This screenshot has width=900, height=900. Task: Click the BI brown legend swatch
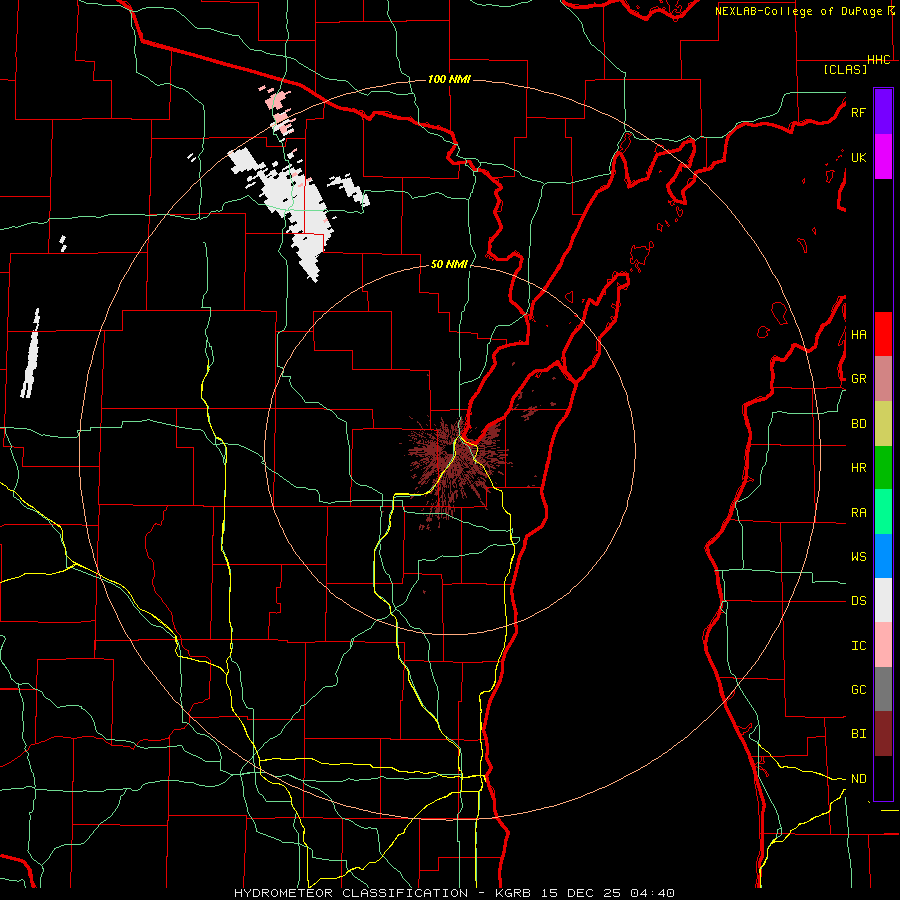pyautogui.click(x=883, y=734)
